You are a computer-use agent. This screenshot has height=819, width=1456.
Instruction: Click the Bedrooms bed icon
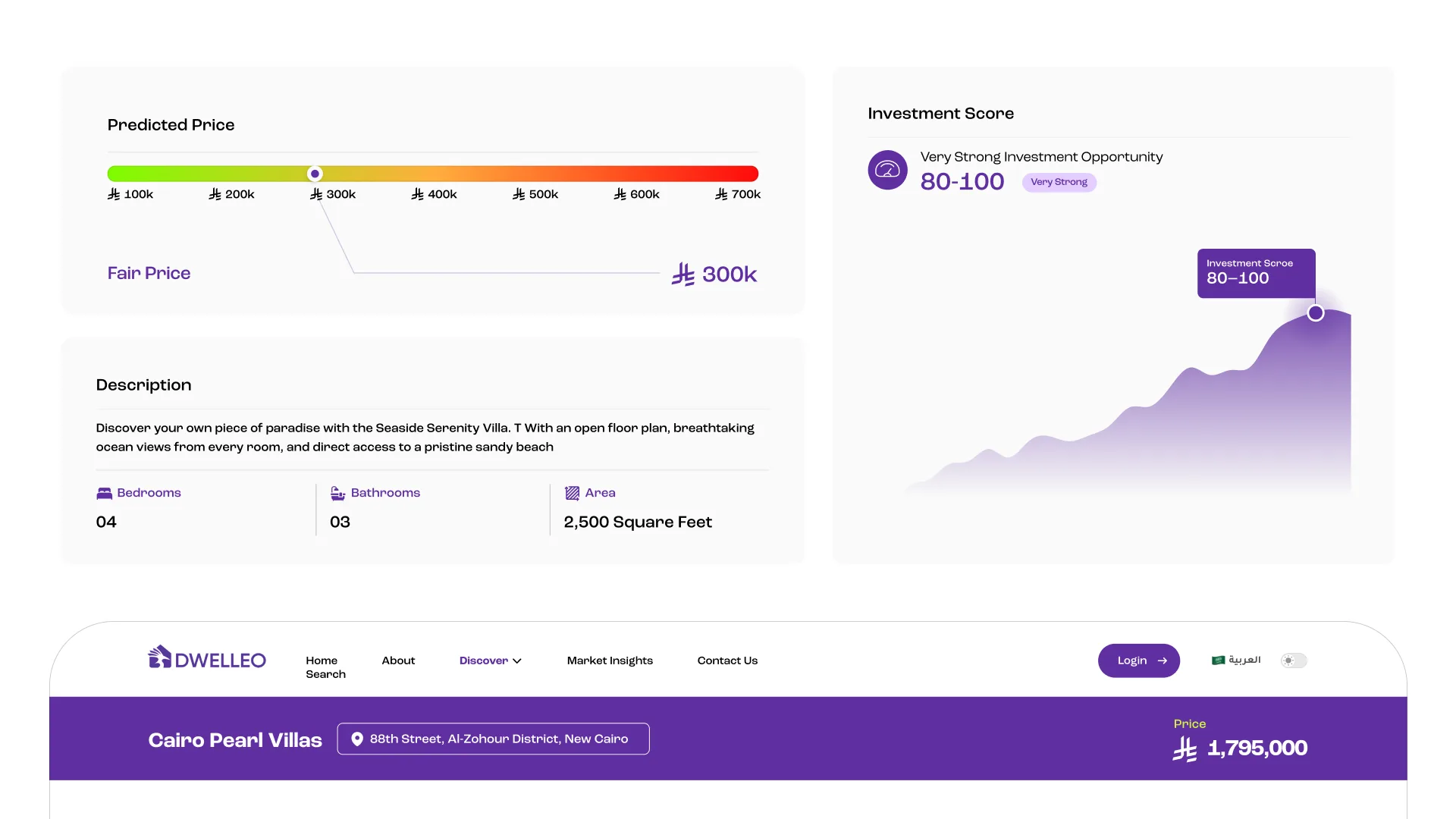click(104, 493)
